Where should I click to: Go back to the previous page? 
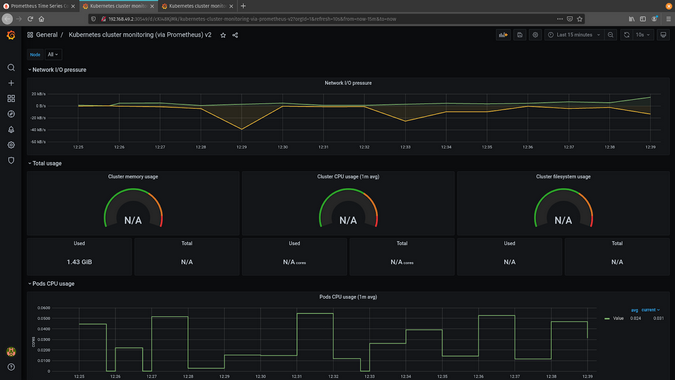pyautogui.click(x=7, y=19)
